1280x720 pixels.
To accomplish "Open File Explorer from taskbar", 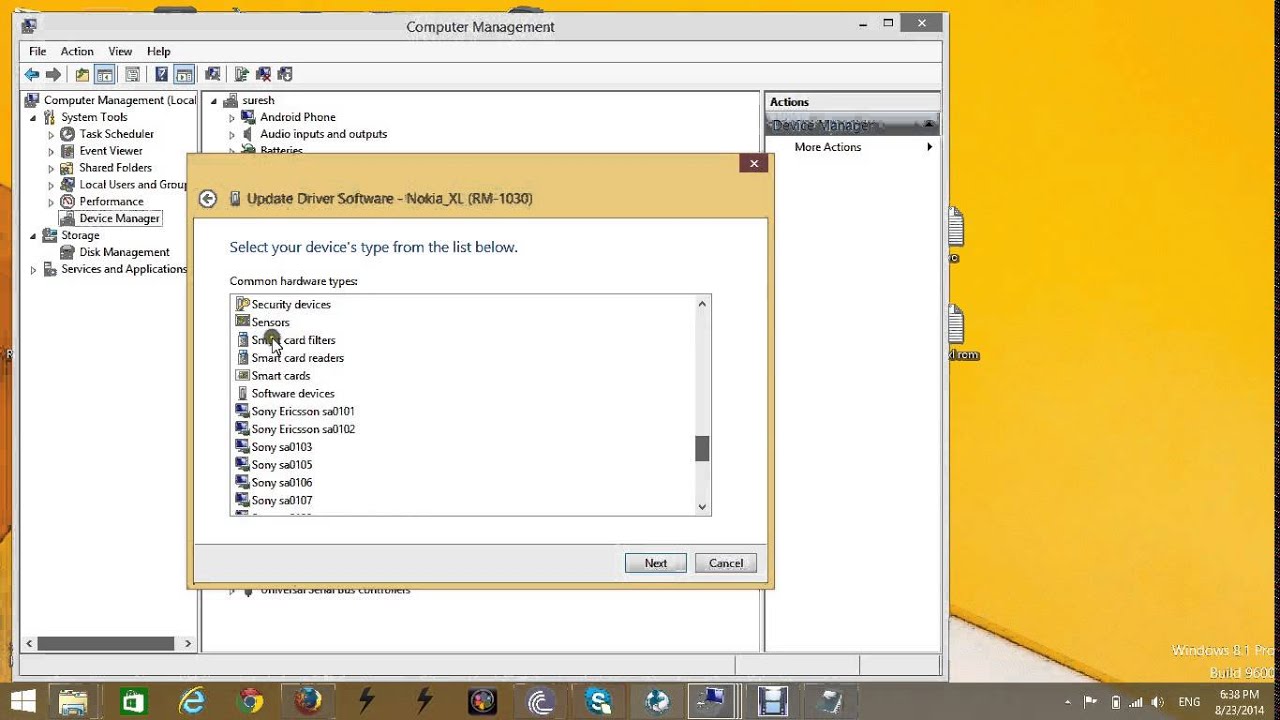I will [73, 701].
